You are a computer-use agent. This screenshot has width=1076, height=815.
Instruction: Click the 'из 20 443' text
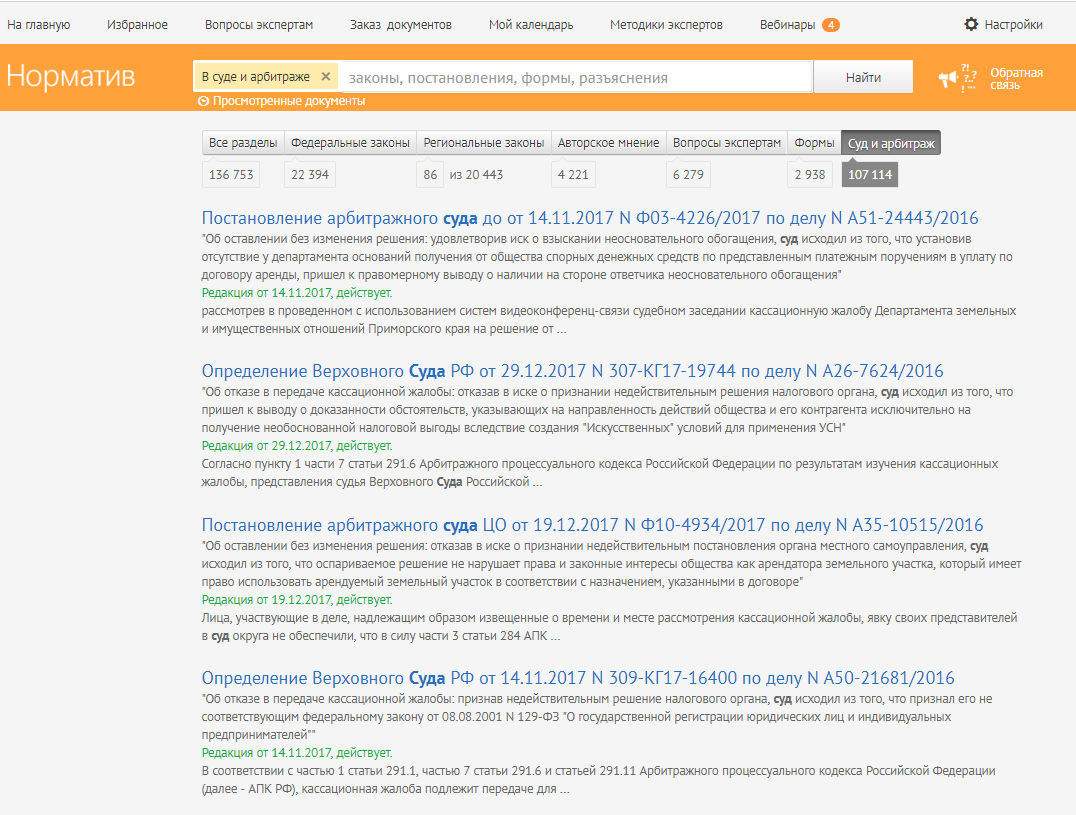pos(476,175)
